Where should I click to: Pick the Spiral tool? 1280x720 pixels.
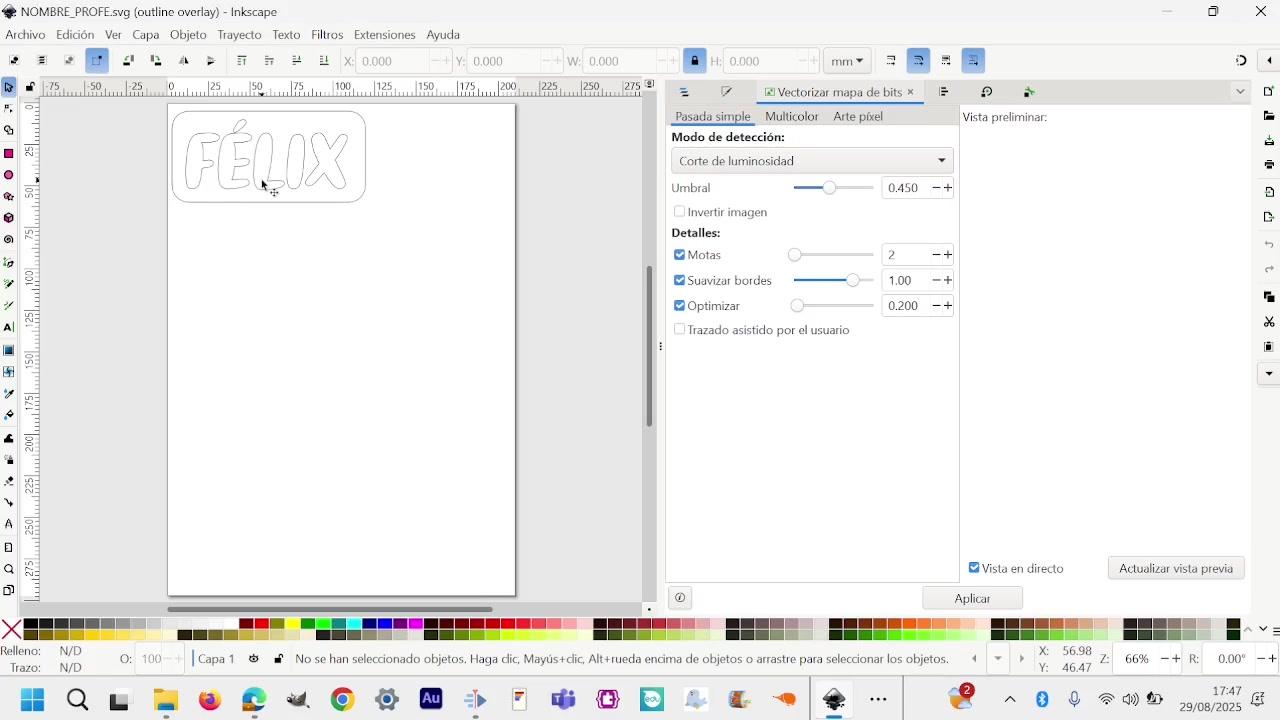coord(9,240)
